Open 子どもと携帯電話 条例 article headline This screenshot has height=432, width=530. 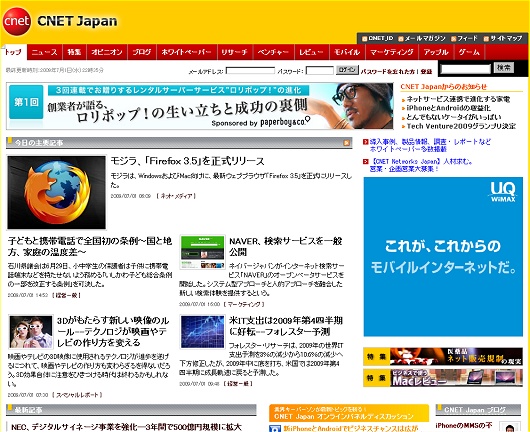pyautogui.click(x=90, y=246)
